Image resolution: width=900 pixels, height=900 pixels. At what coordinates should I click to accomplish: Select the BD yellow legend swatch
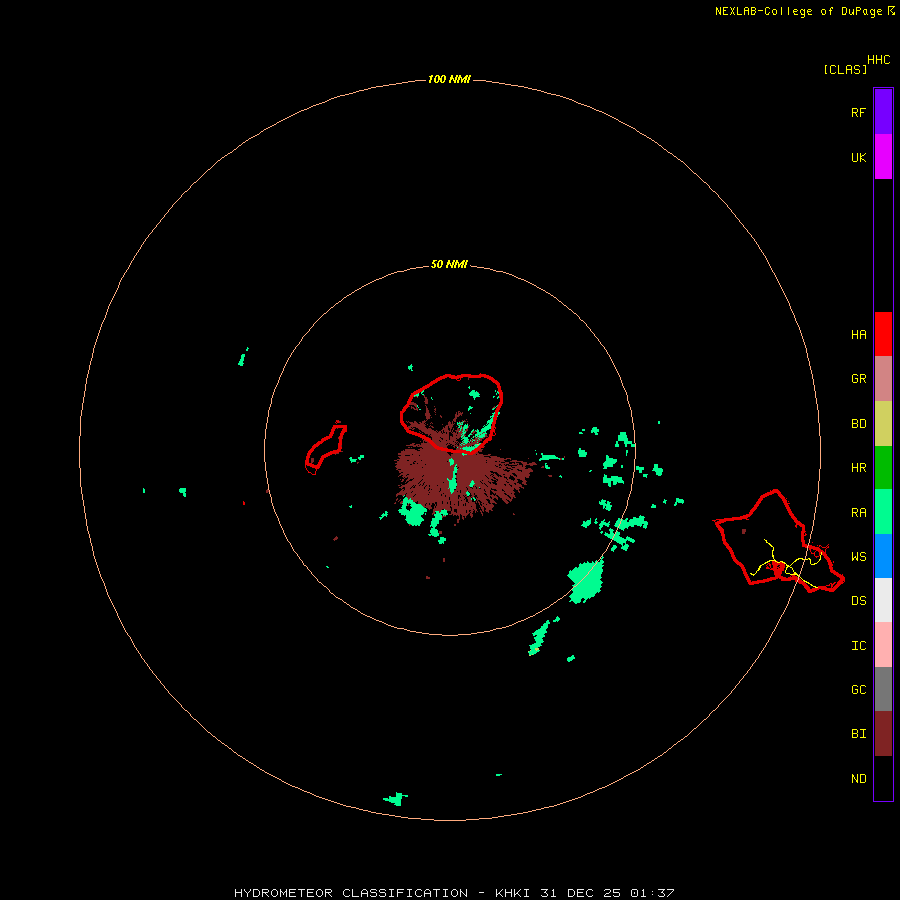click(883, 424)
